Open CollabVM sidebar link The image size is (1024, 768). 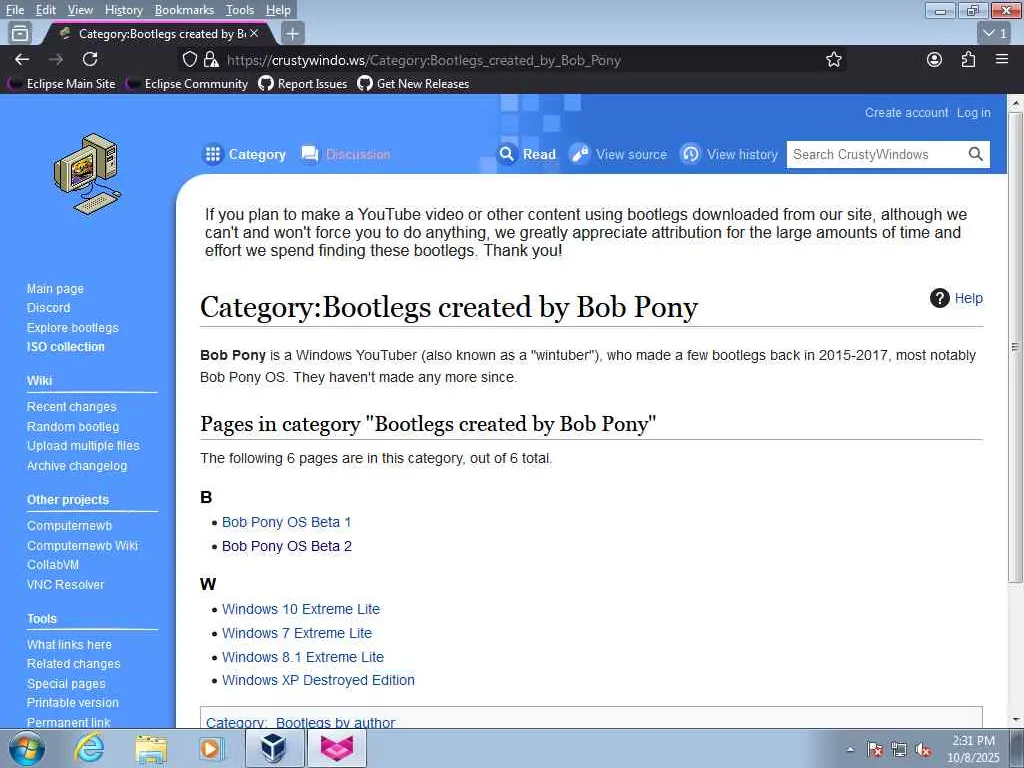point(52,565)
